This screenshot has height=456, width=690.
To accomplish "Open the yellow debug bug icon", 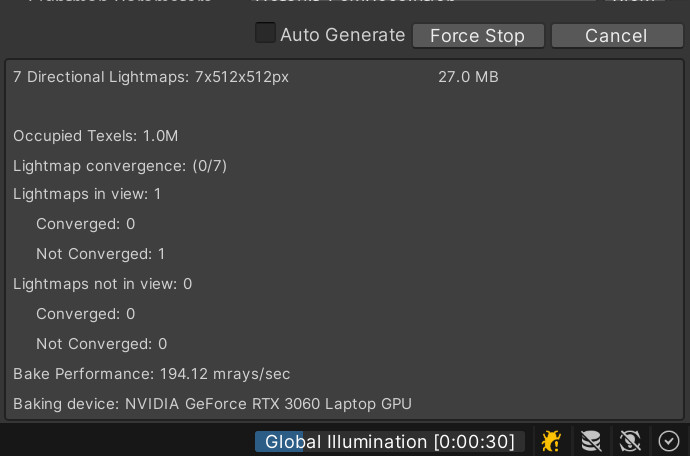I will [551, 441].
